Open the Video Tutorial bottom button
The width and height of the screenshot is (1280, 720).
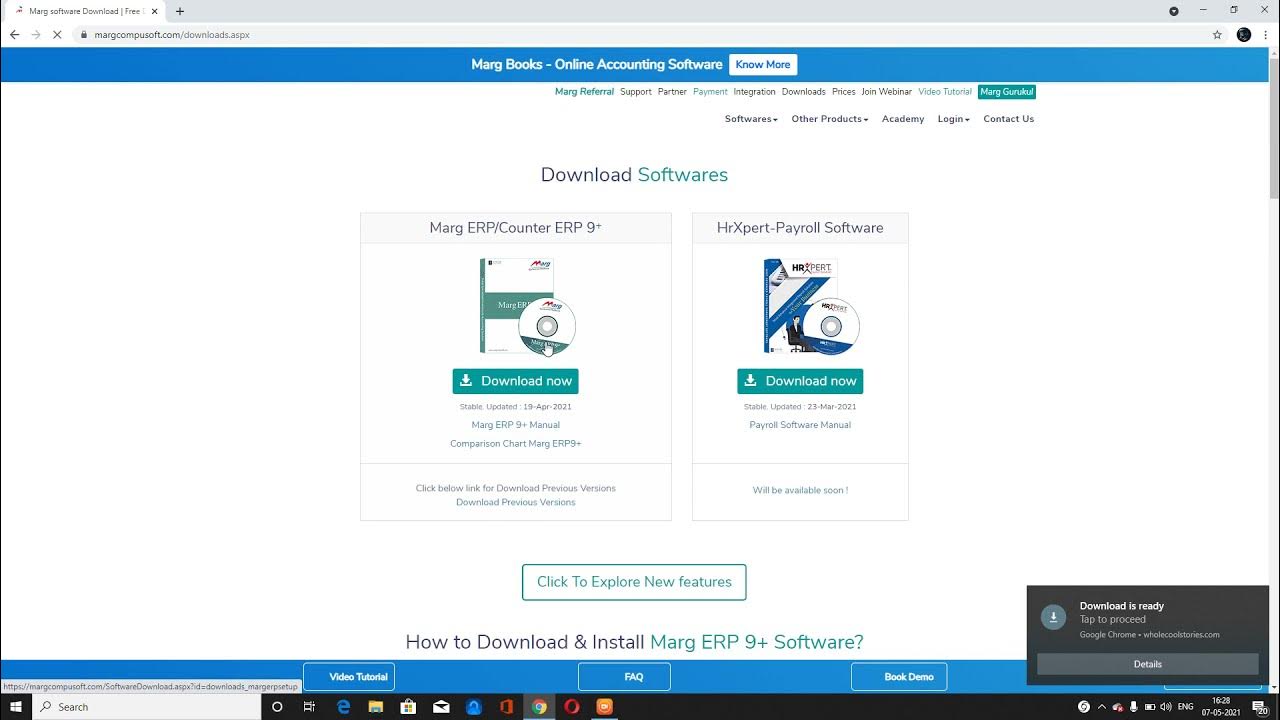point(349,677)
